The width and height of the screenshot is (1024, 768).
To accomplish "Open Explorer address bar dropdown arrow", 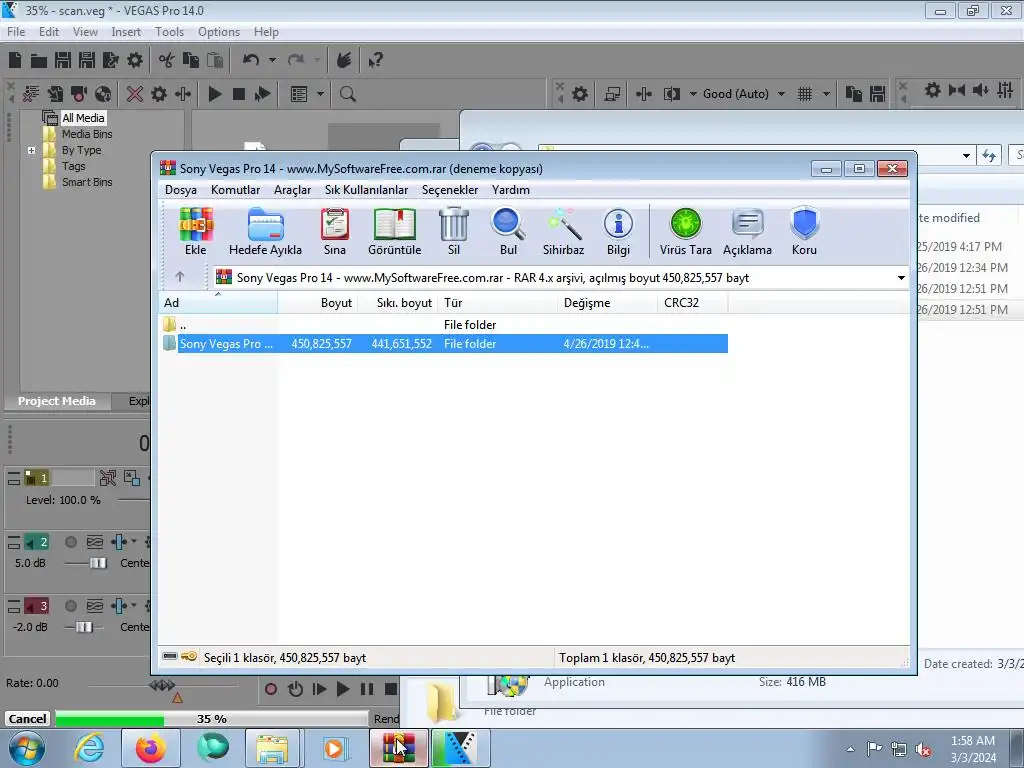I will 966,155.
